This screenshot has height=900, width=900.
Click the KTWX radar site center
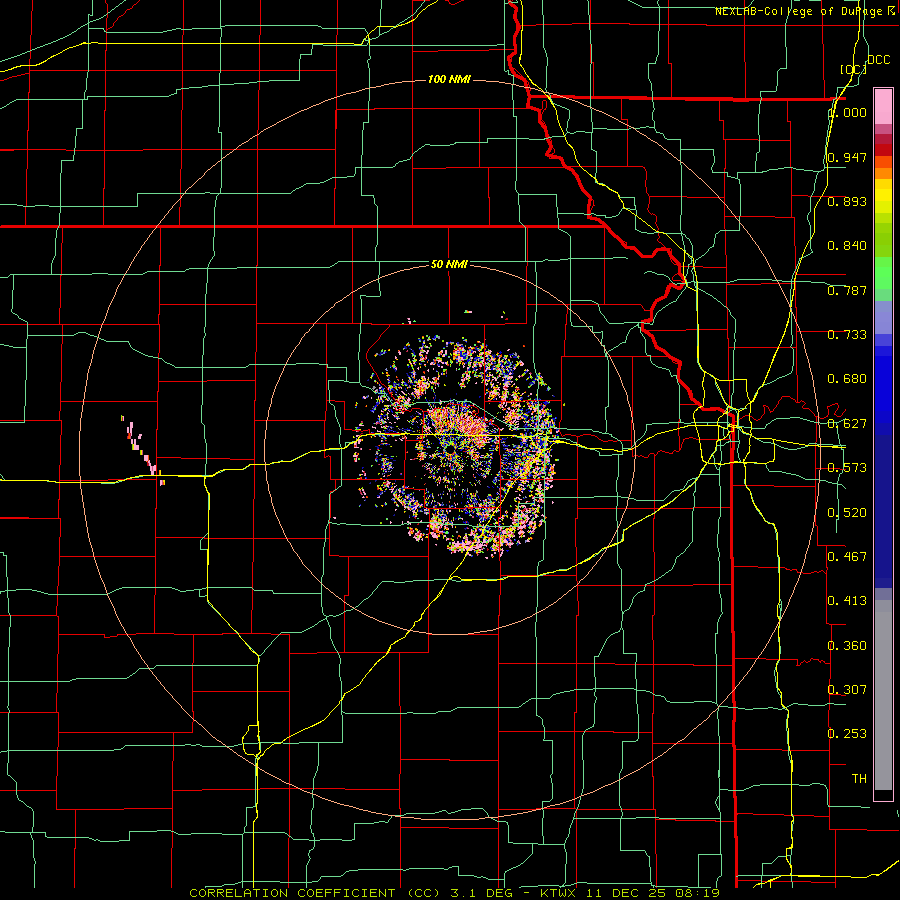[x=450, y=449]
